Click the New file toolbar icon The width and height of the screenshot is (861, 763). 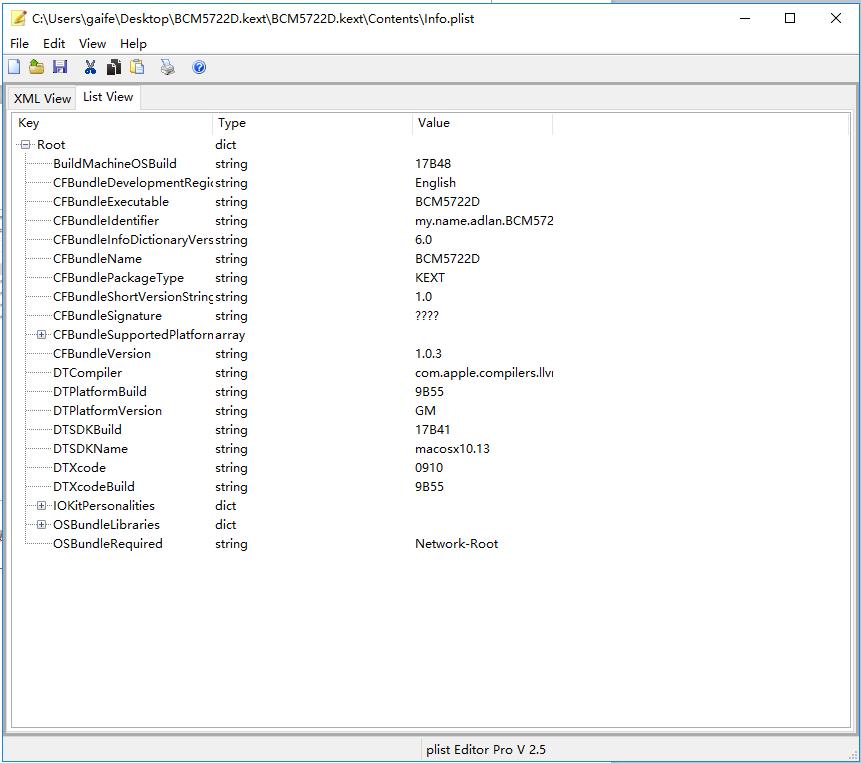[14, 67]
